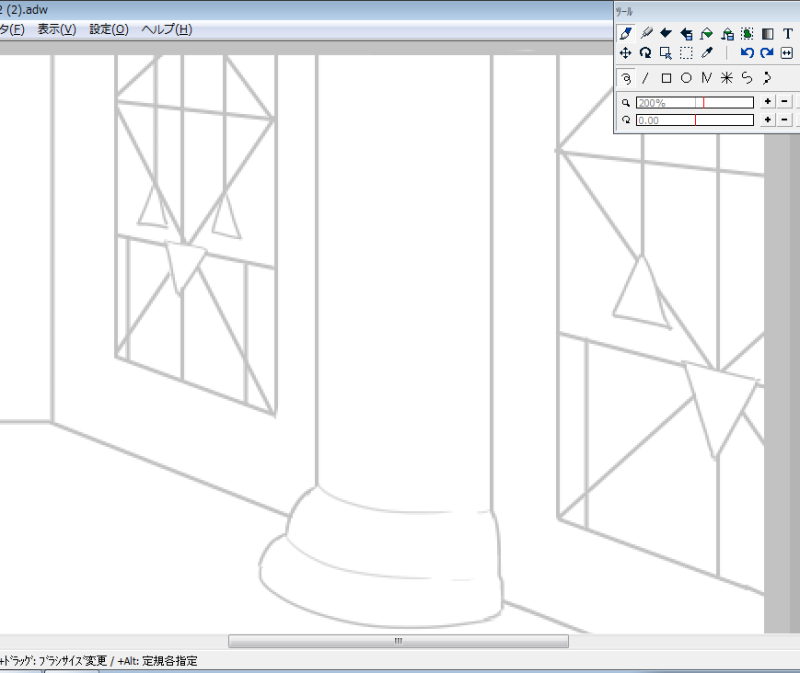Select the Eraser tool
The width and height of the screenshot is (800, 673).
[x=646, y=34]
